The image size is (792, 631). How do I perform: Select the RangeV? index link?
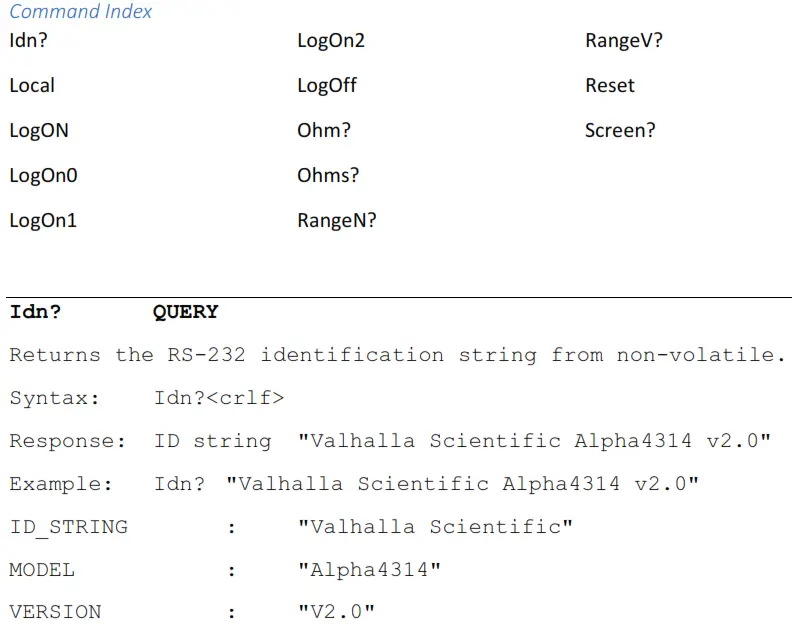pos(624,41)
